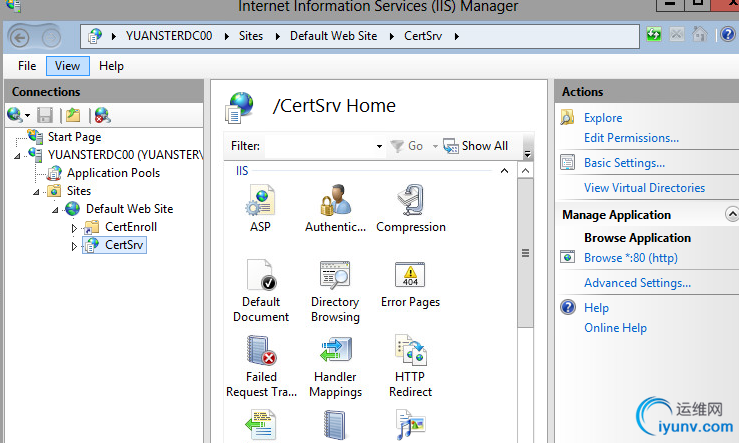Click View Virtual Directories link
This screenshot has height=443, width=739.
pyautogui.click(x=644, y=188)
